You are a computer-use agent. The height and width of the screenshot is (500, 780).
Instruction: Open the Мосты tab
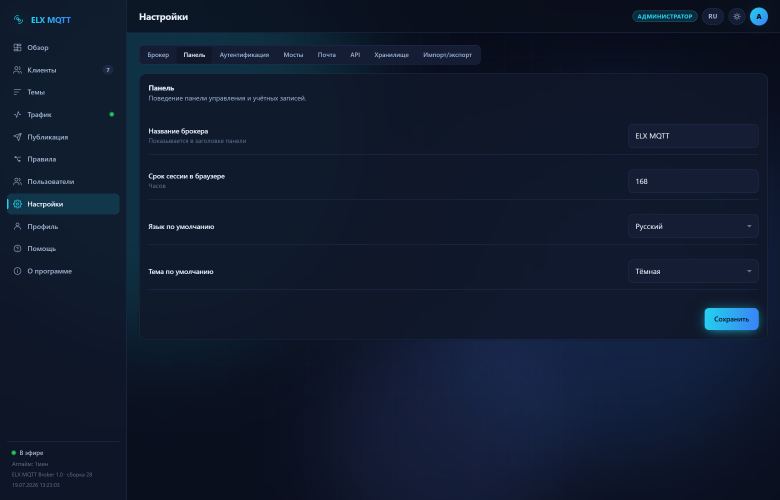pyautogui.click(x=293, y=55)
